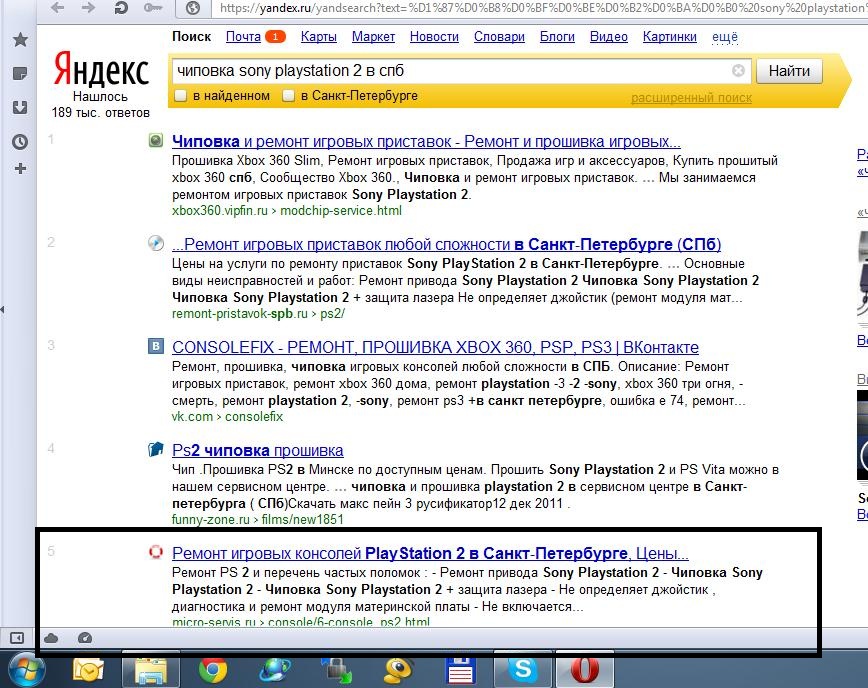Open the Блоги tab
Screen dimensions: 868x688
coord(557,37)
